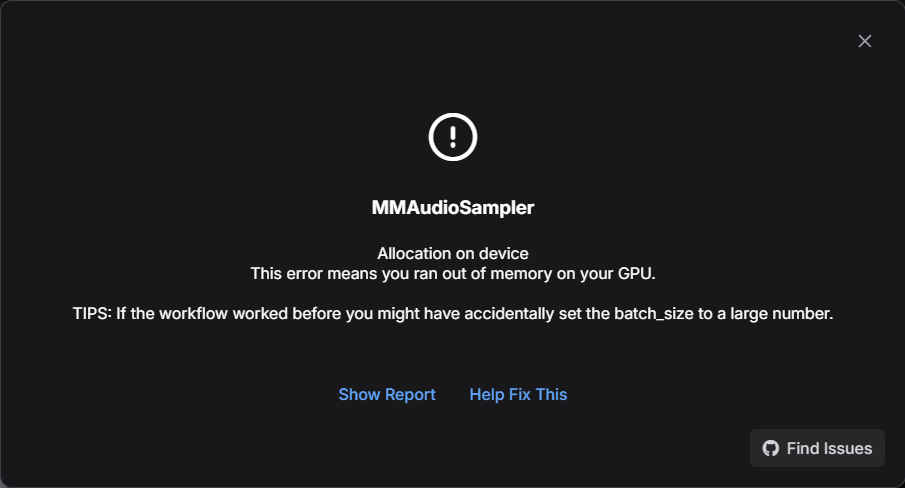Click the Find Issues button

click(x=817, y=448)
